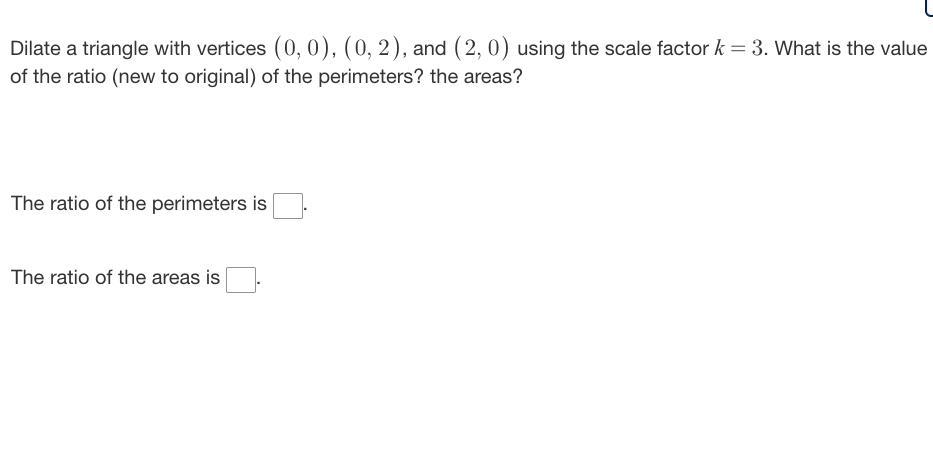Image resolution: width=933 pixels, height=461 pixels.
Task: Click the words 'using the scale factor'
Action: 613,48
